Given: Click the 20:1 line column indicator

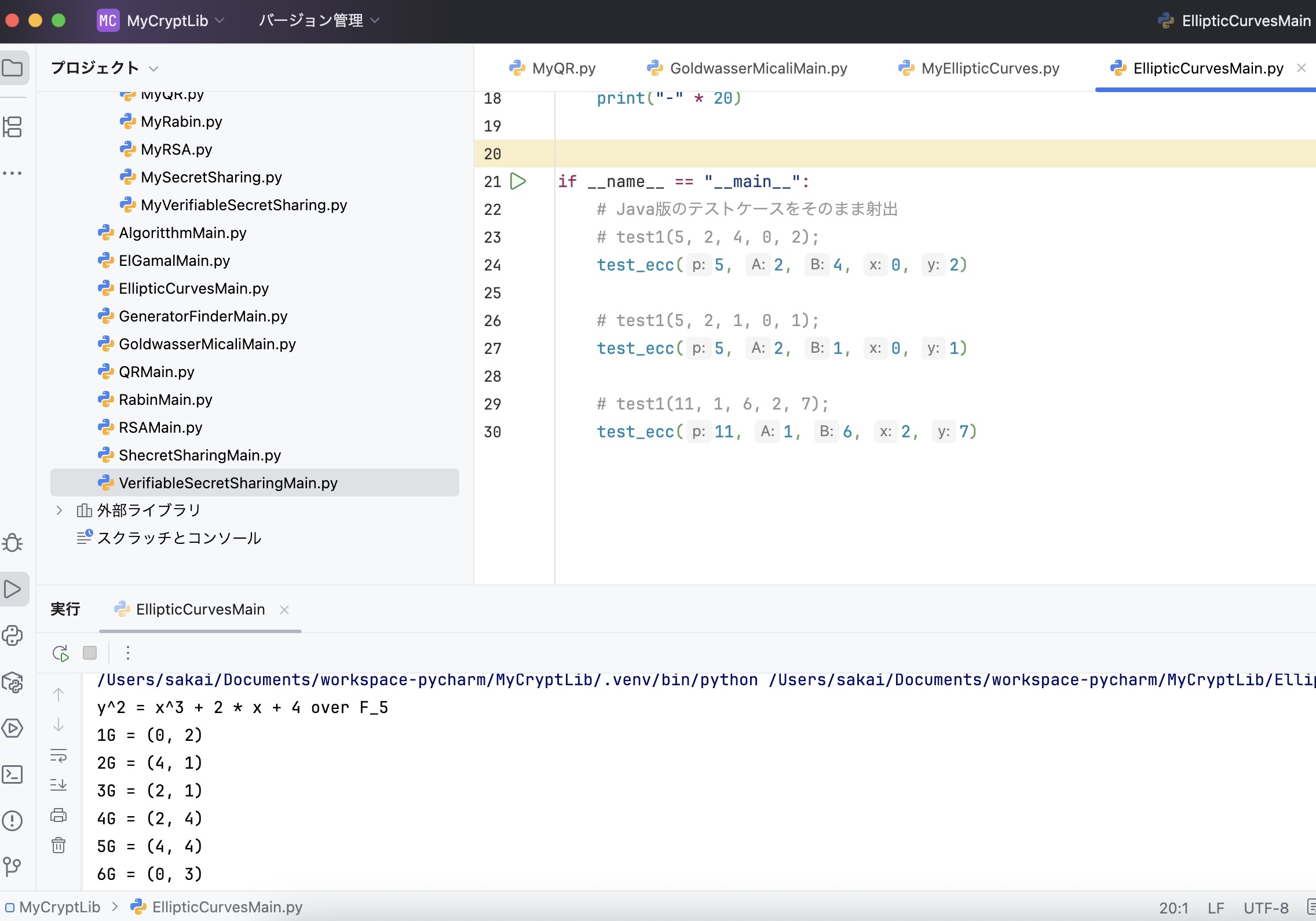Looking at the screenshot, I should [x=1174, y=908].
